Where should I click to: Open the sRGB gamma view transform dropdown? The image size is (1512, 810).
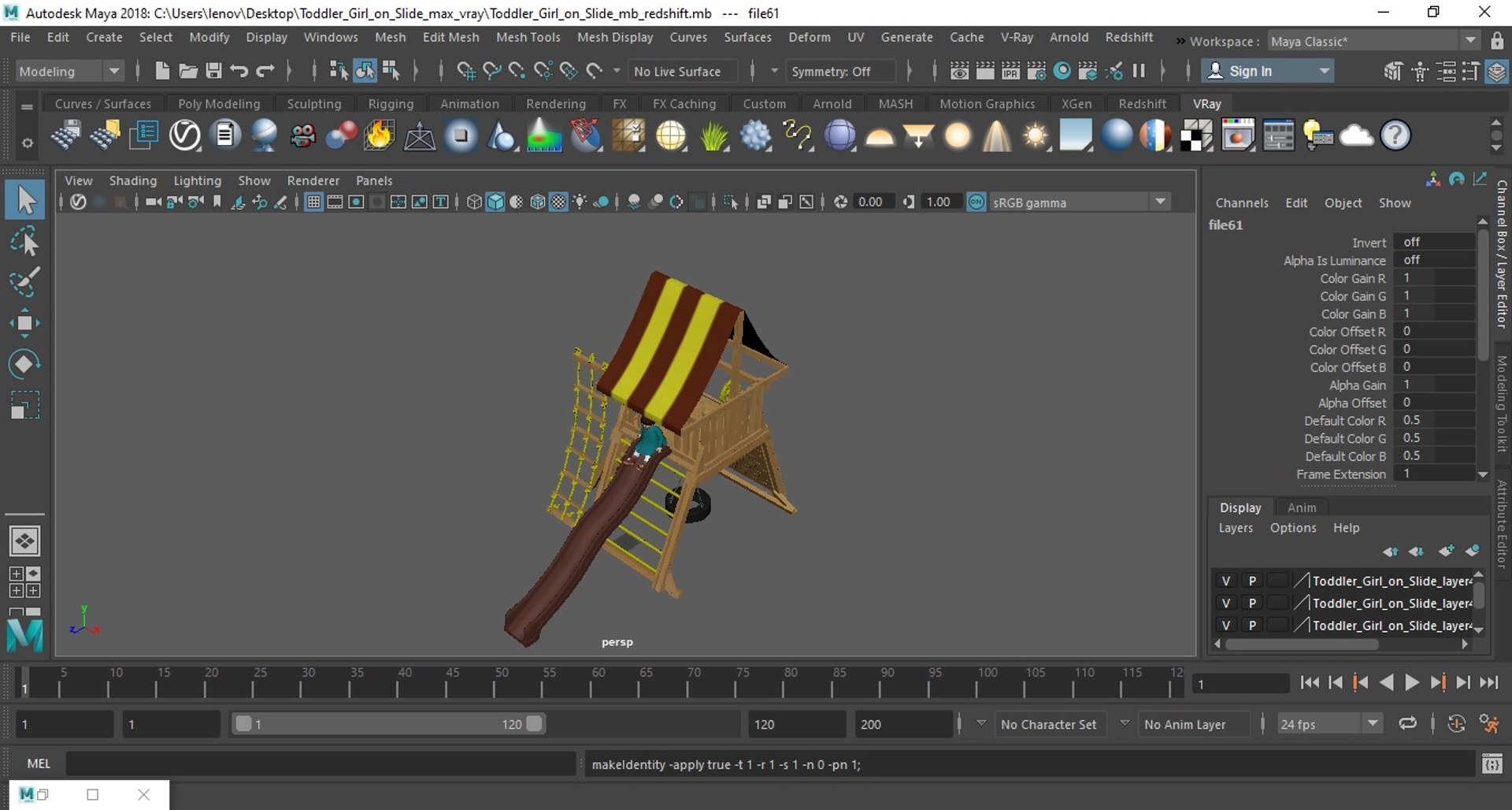click(x=1079, y=202)
